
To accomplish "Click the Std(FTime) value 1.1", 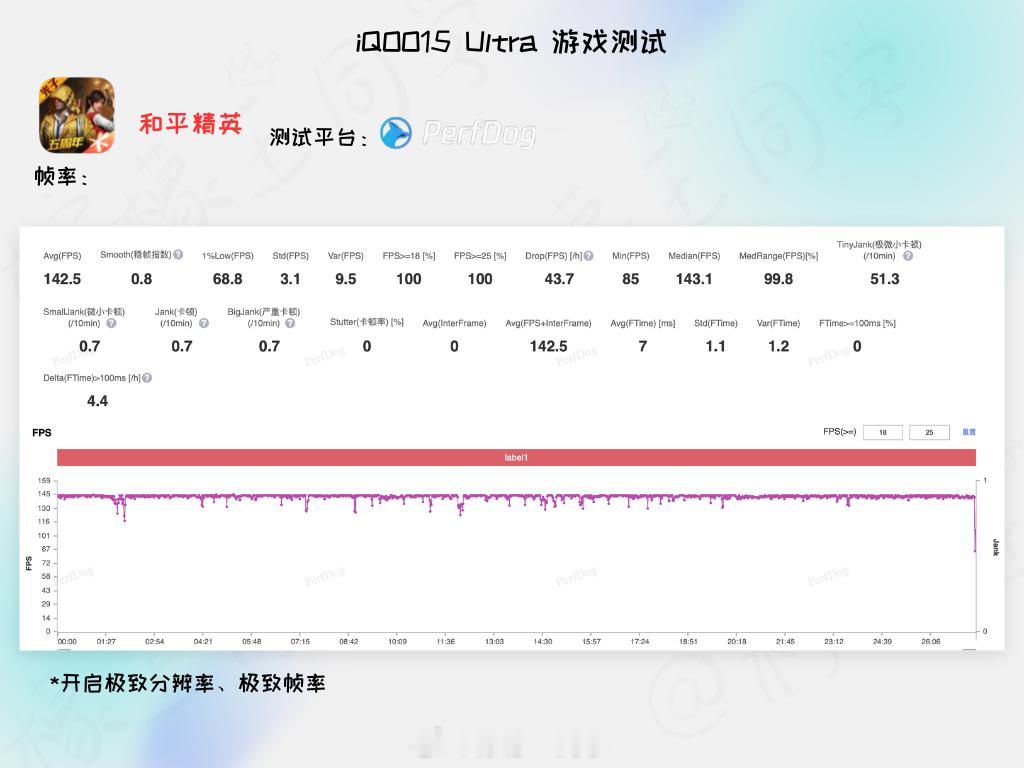I will point(715,346).
